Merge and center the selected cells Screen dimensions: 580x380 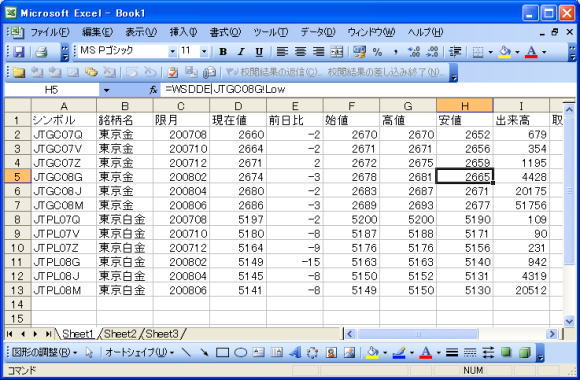point(337,52)
